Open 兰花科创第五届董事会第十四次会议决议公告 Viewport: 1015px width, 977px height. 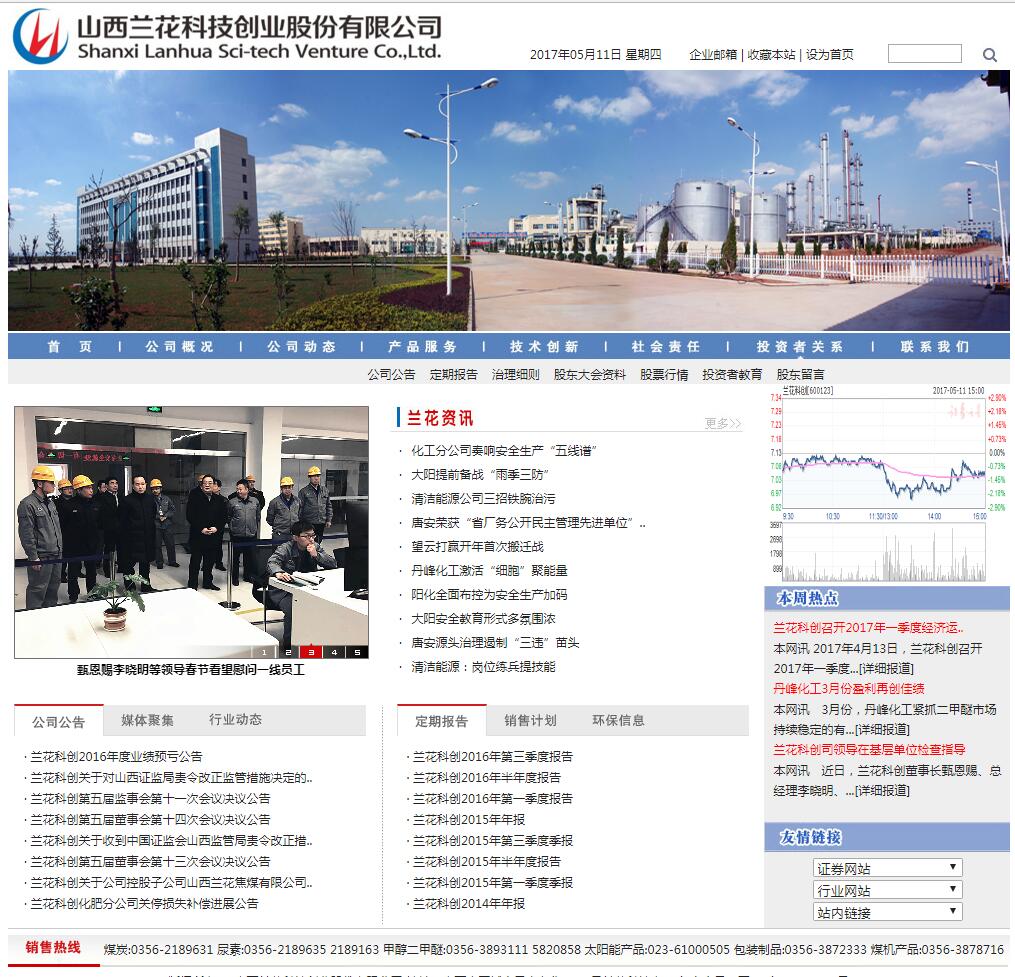[150, 819]
